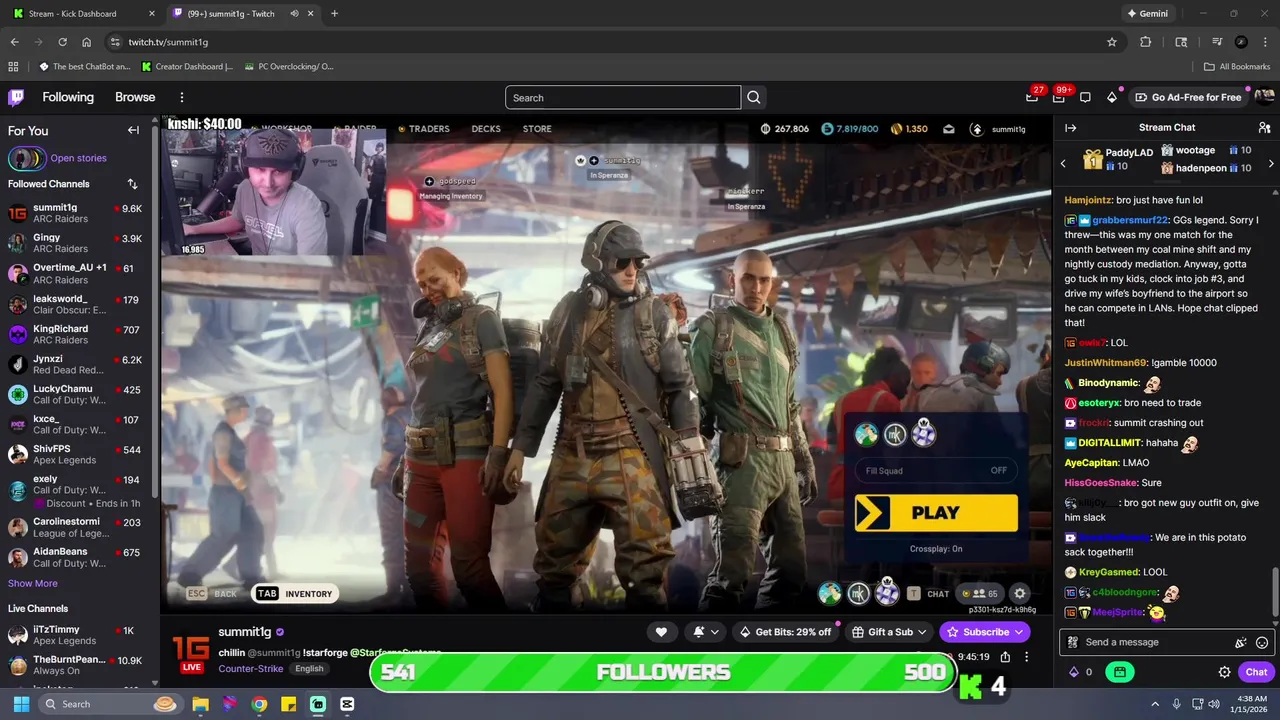Click Open stories link

pyautogui.click(x=78, y=158)
